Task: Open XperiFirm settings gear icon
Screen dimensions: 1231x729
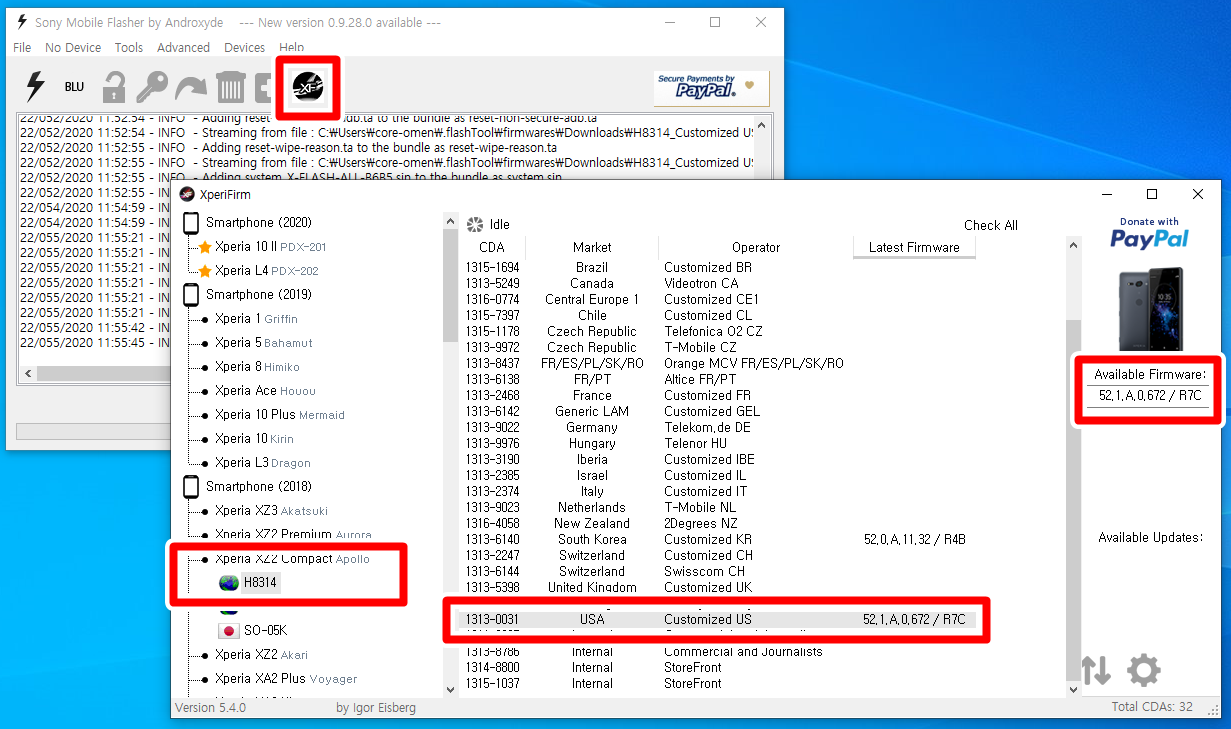Action: click(1144, 670)
